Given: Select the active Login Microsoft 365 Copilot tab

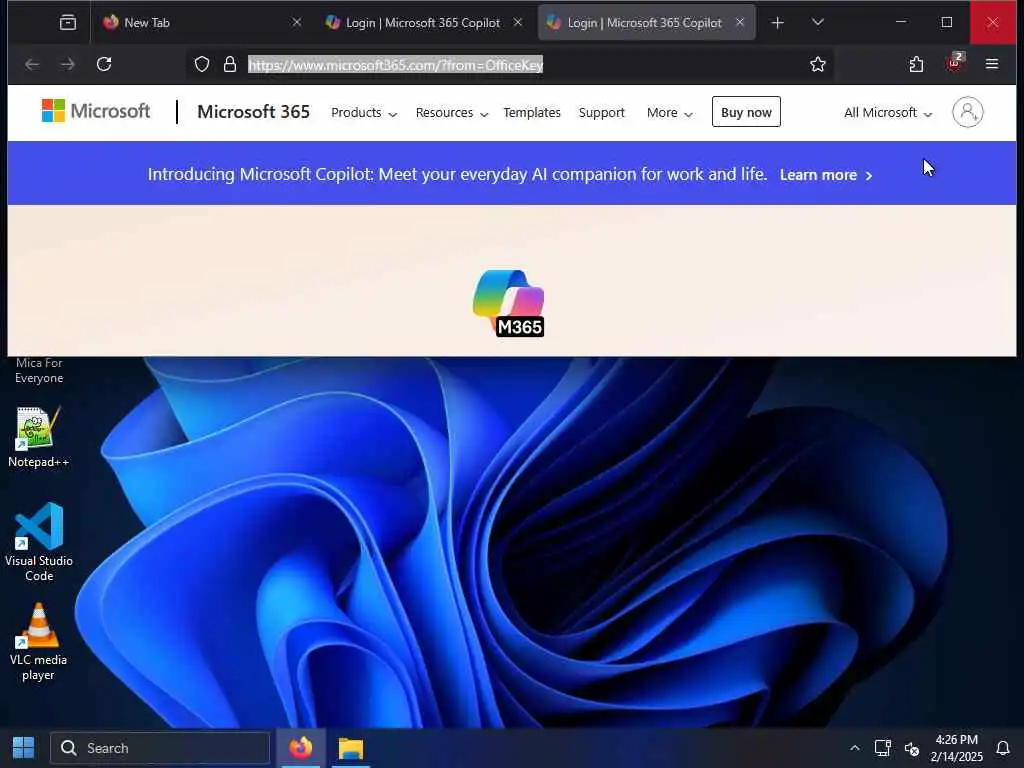Looking at the screenshot, I should [x=647, y=23].
